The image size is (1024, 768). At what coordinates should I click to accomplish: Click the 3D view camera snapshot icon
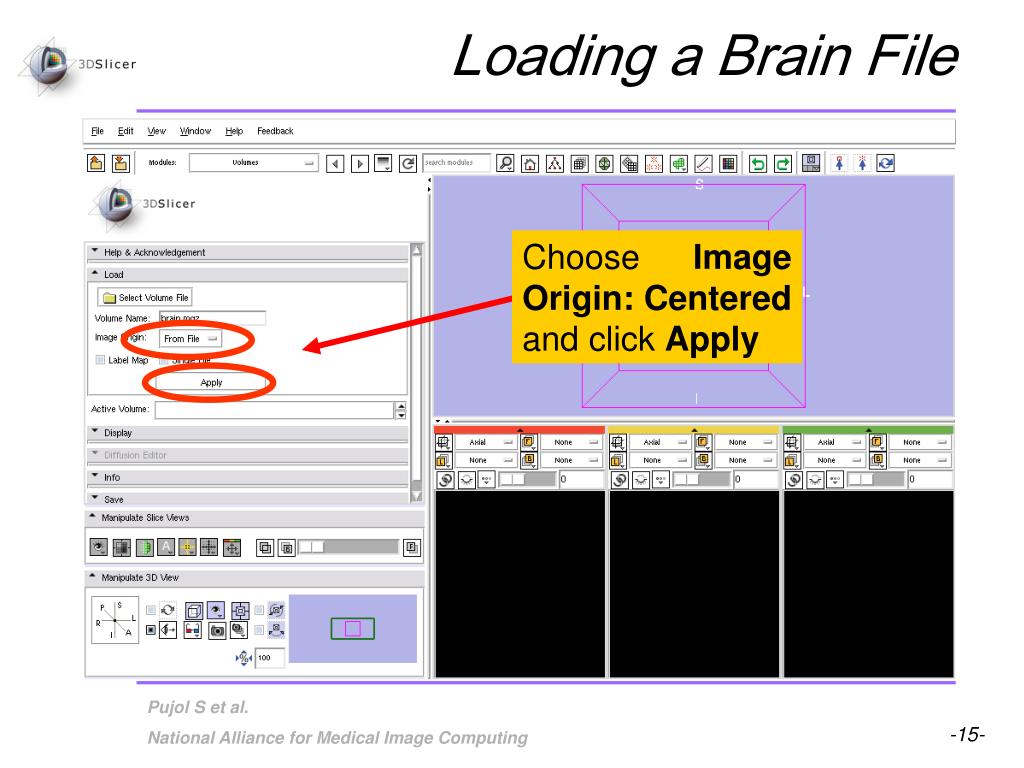coord(217,630)
